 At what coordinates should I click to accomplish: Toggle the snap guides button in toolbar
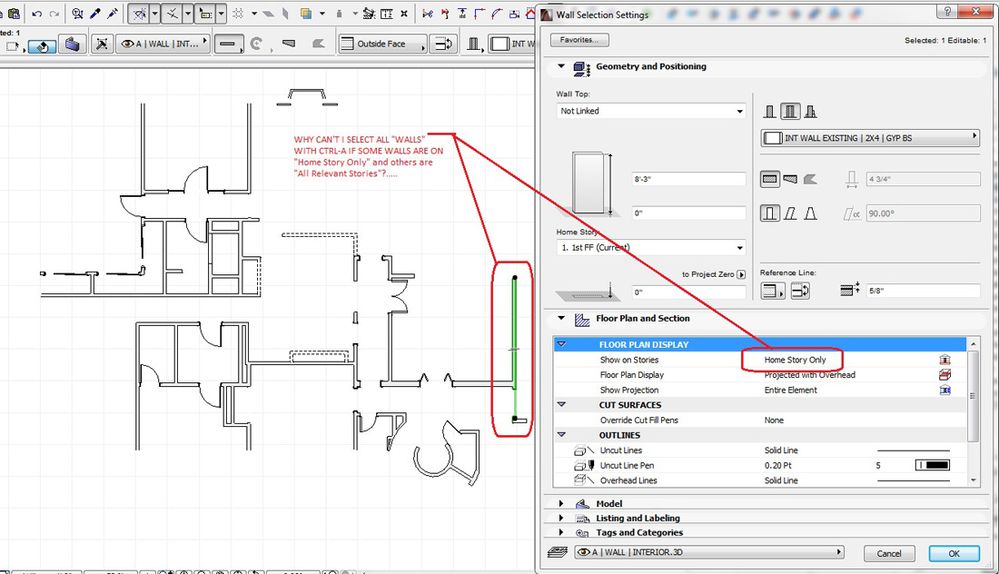tap(172, 13)
